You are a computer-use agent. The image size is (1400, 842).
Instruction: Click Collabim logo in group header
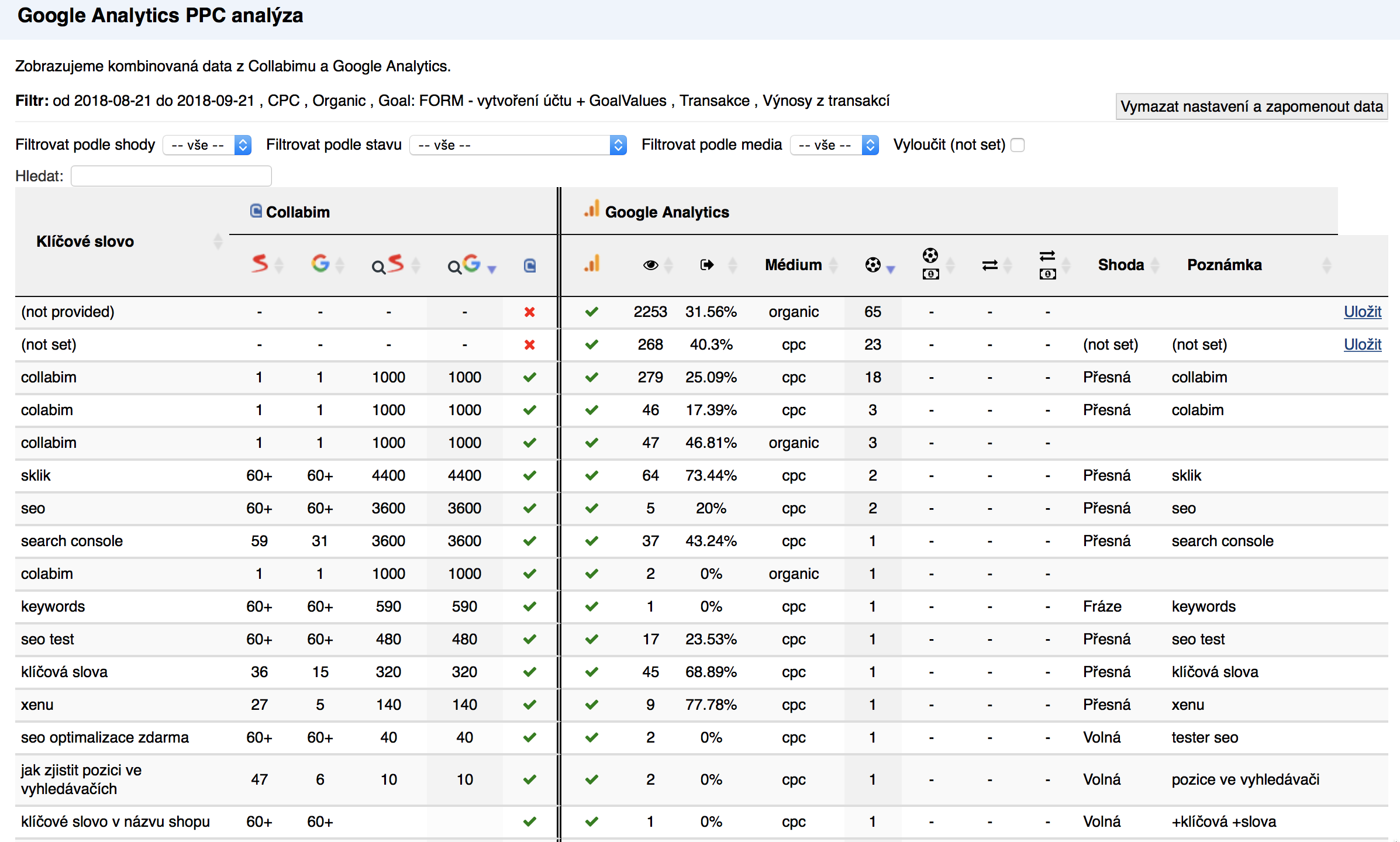(256, 211)
